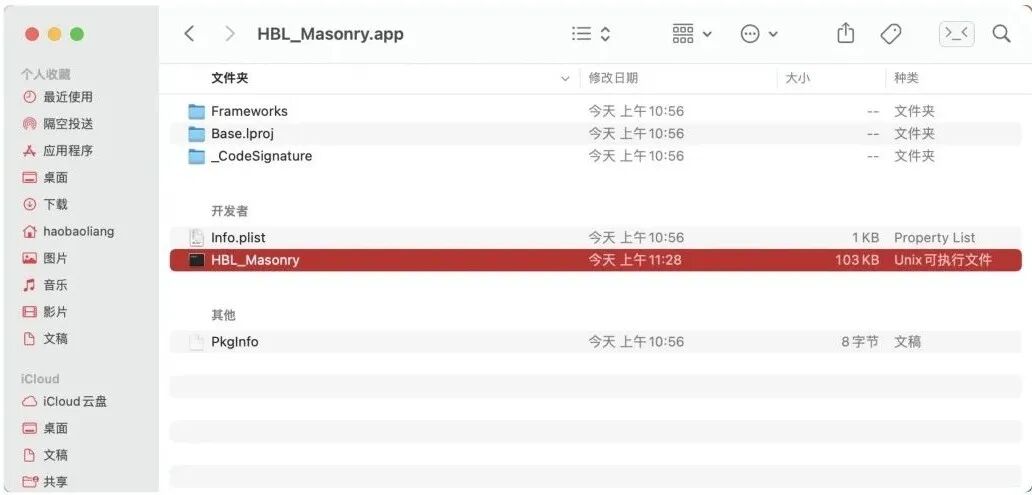Sort by the 种类 column

click(906, 78)
